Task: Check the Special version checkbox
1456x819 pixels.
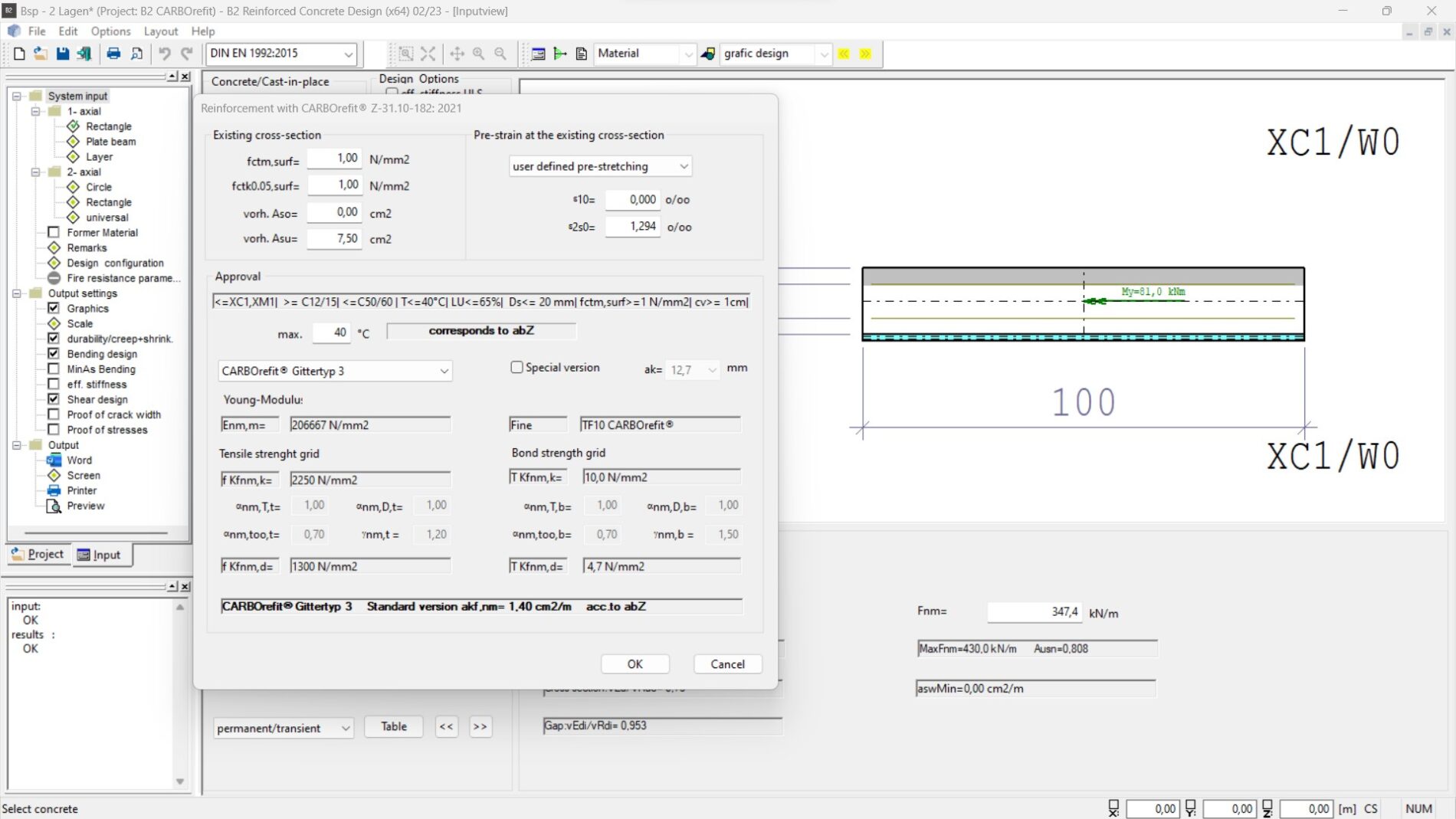Action: [517, 368]
